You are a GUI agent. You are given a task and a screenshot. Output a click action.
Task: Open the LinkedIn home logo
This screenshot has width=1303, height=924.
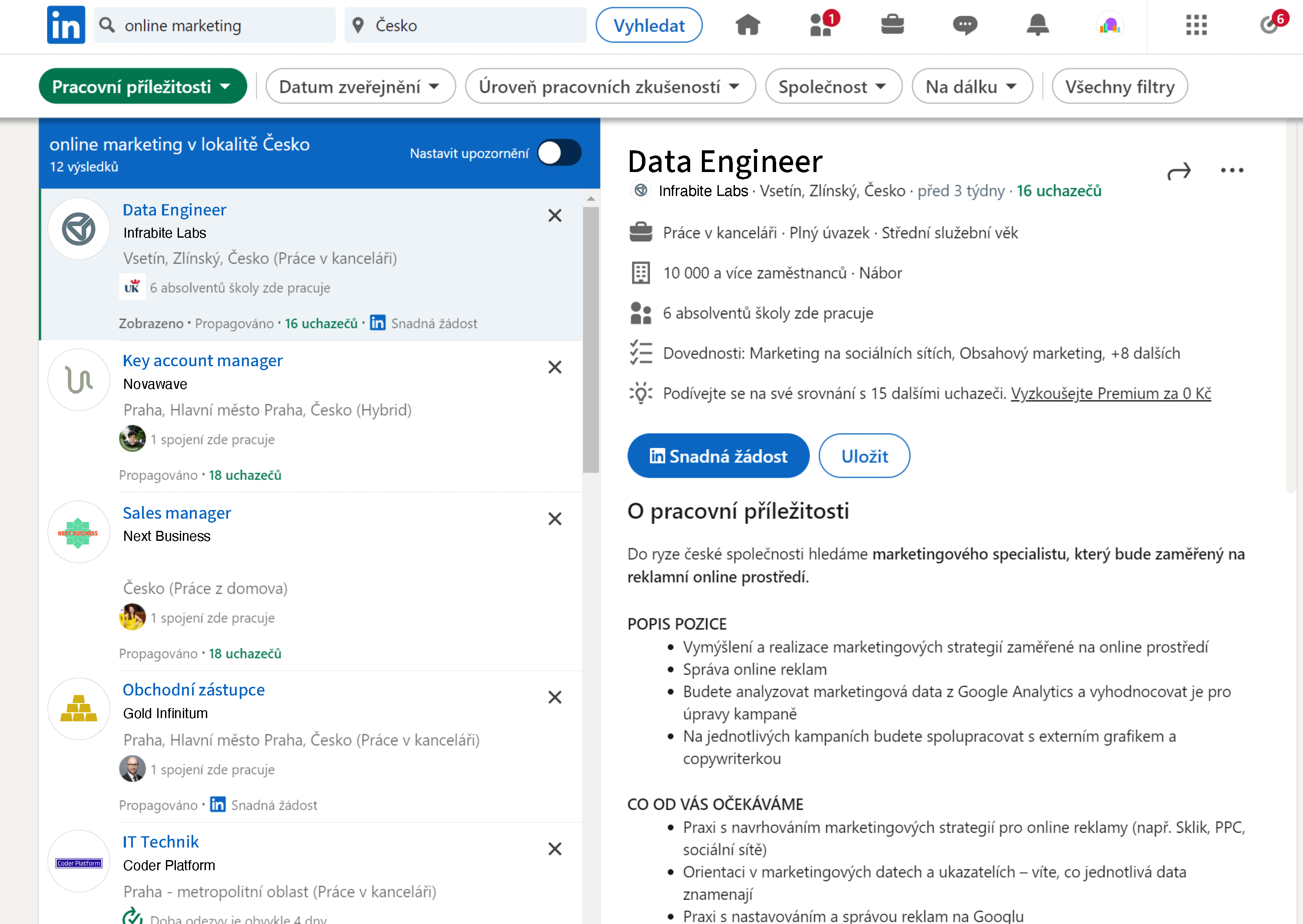(x=66, y=25)
